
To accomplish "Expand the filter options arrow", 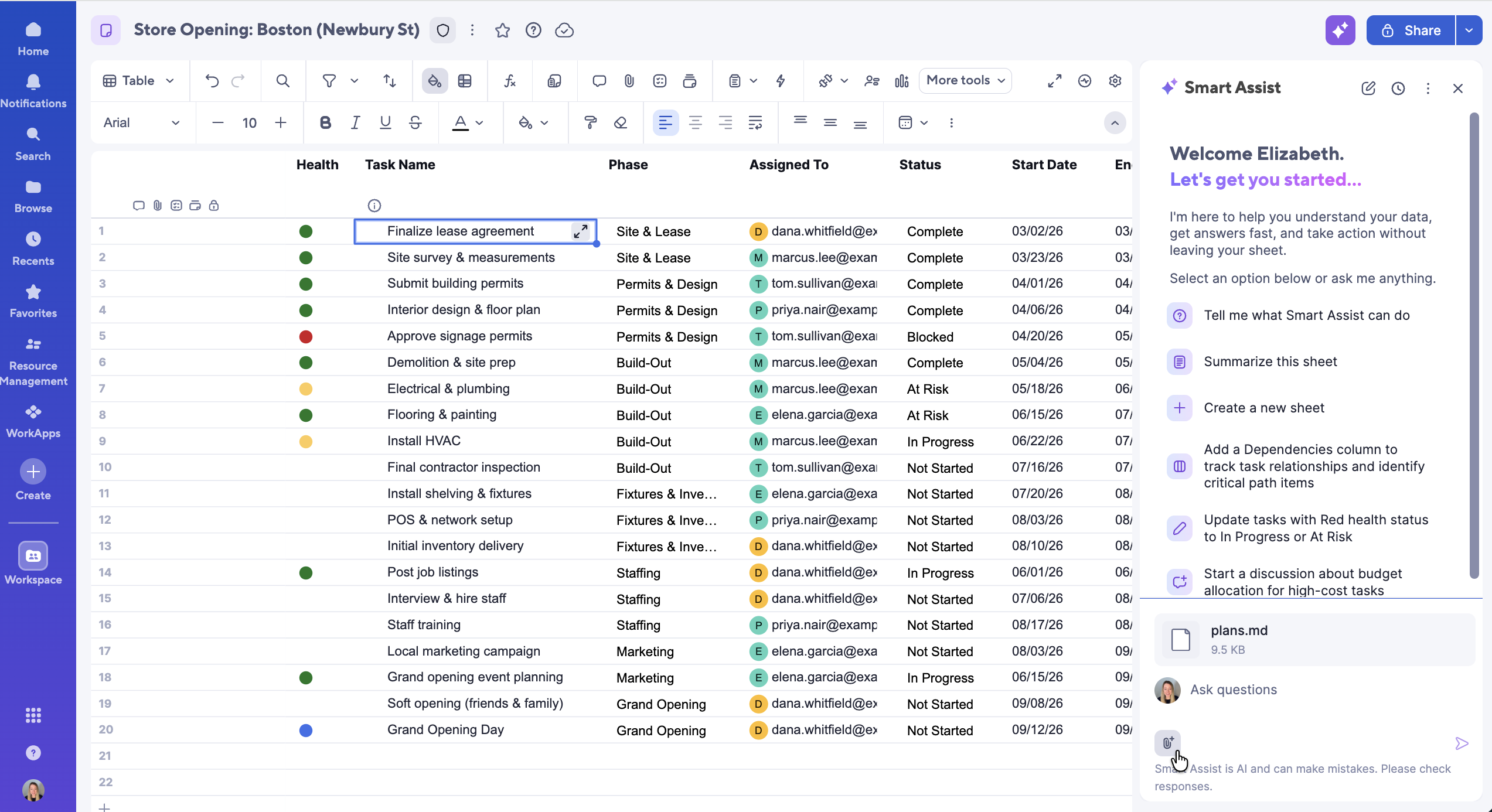I will coord(355,81).
